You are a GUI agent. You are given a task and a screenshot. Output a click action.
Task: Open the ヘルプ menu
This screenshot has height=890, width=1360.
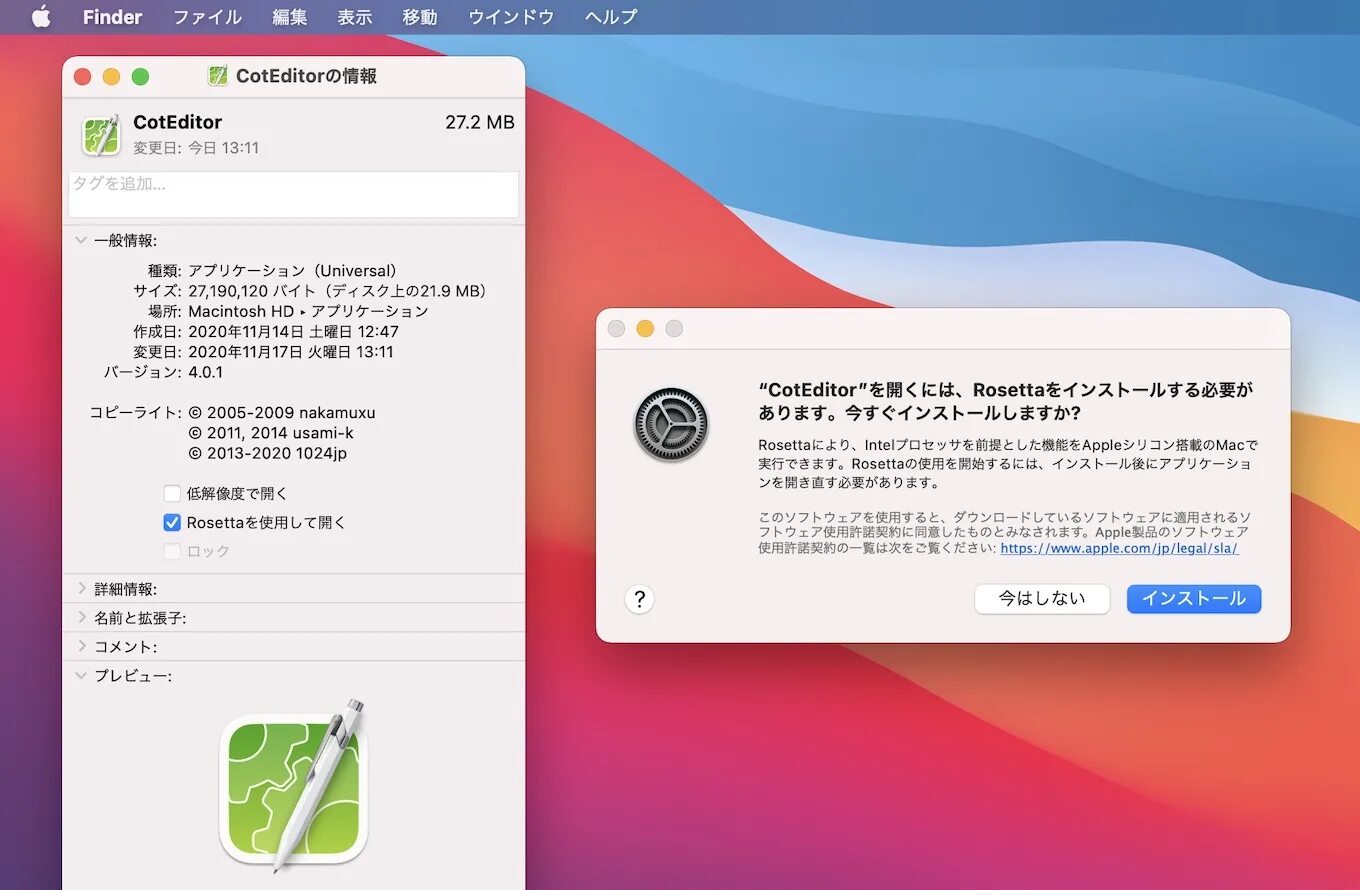(611, 17)
